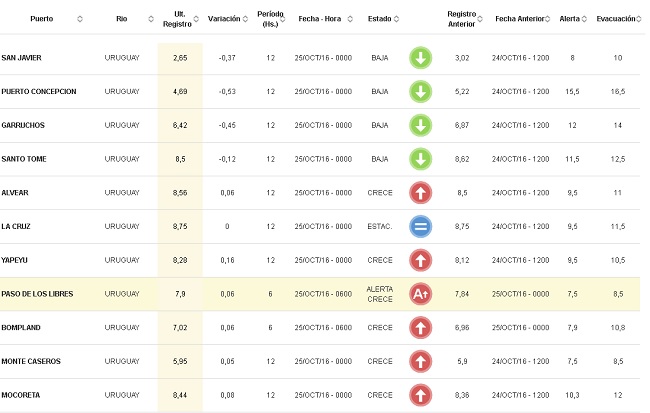Select the PUERTO CONCEPCION port name
650x413 pixels.
(x=39, y=92)
